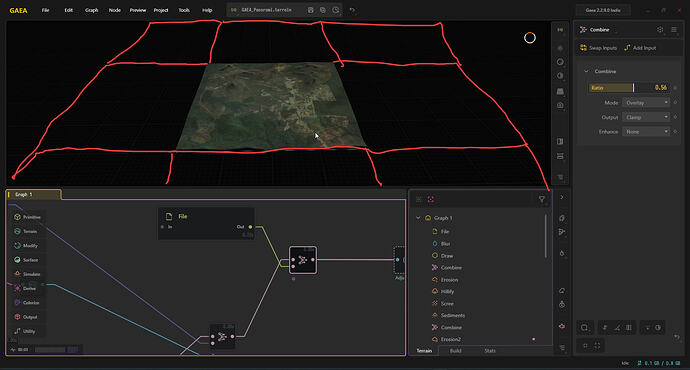This screenshot has height=370, width=690.
Task: Expand the side panel chevron arrow
Action: tap(562, 197)
